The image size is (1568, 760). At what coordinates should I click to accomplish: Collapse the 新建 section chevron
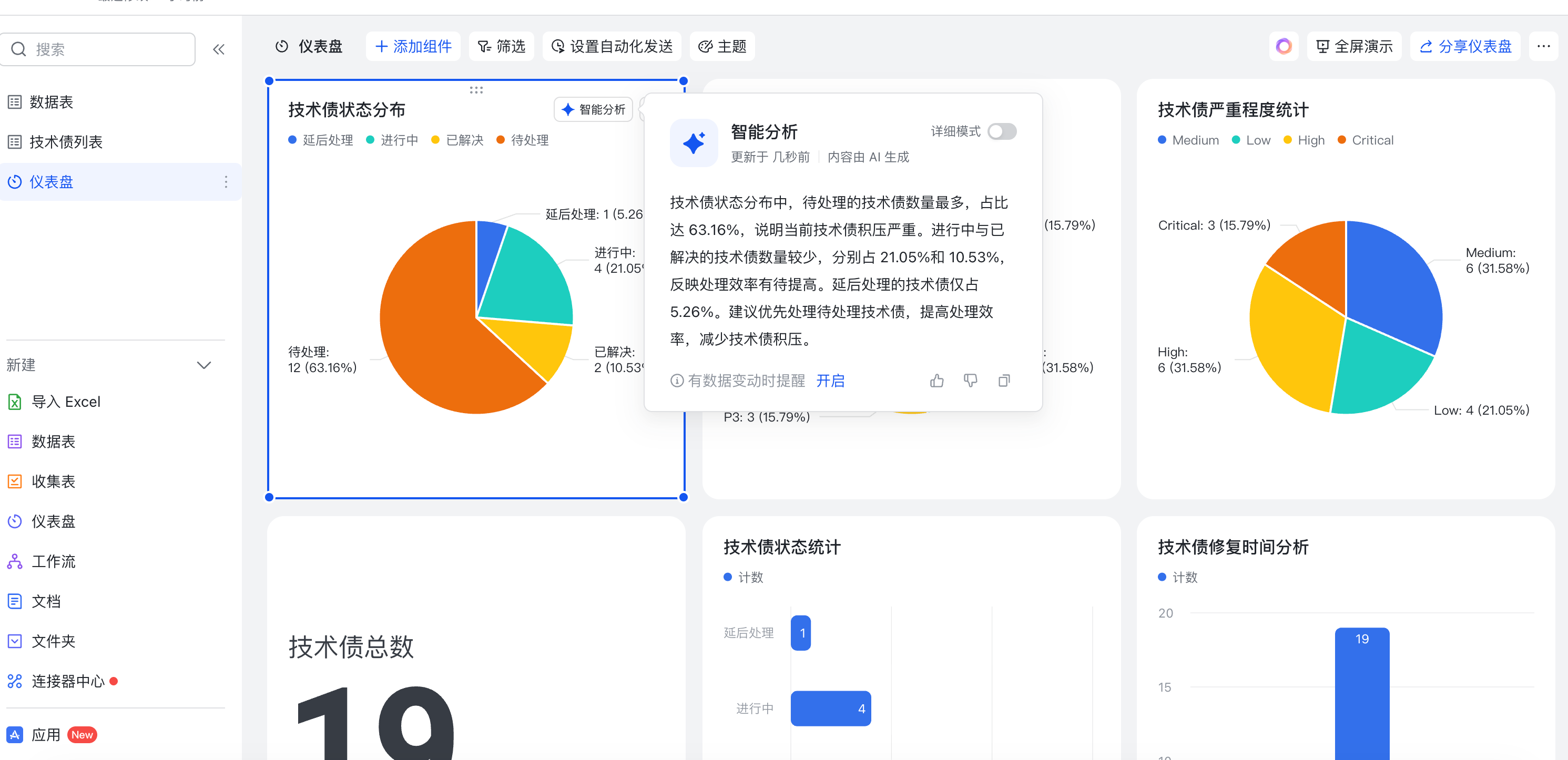[204, 365]
